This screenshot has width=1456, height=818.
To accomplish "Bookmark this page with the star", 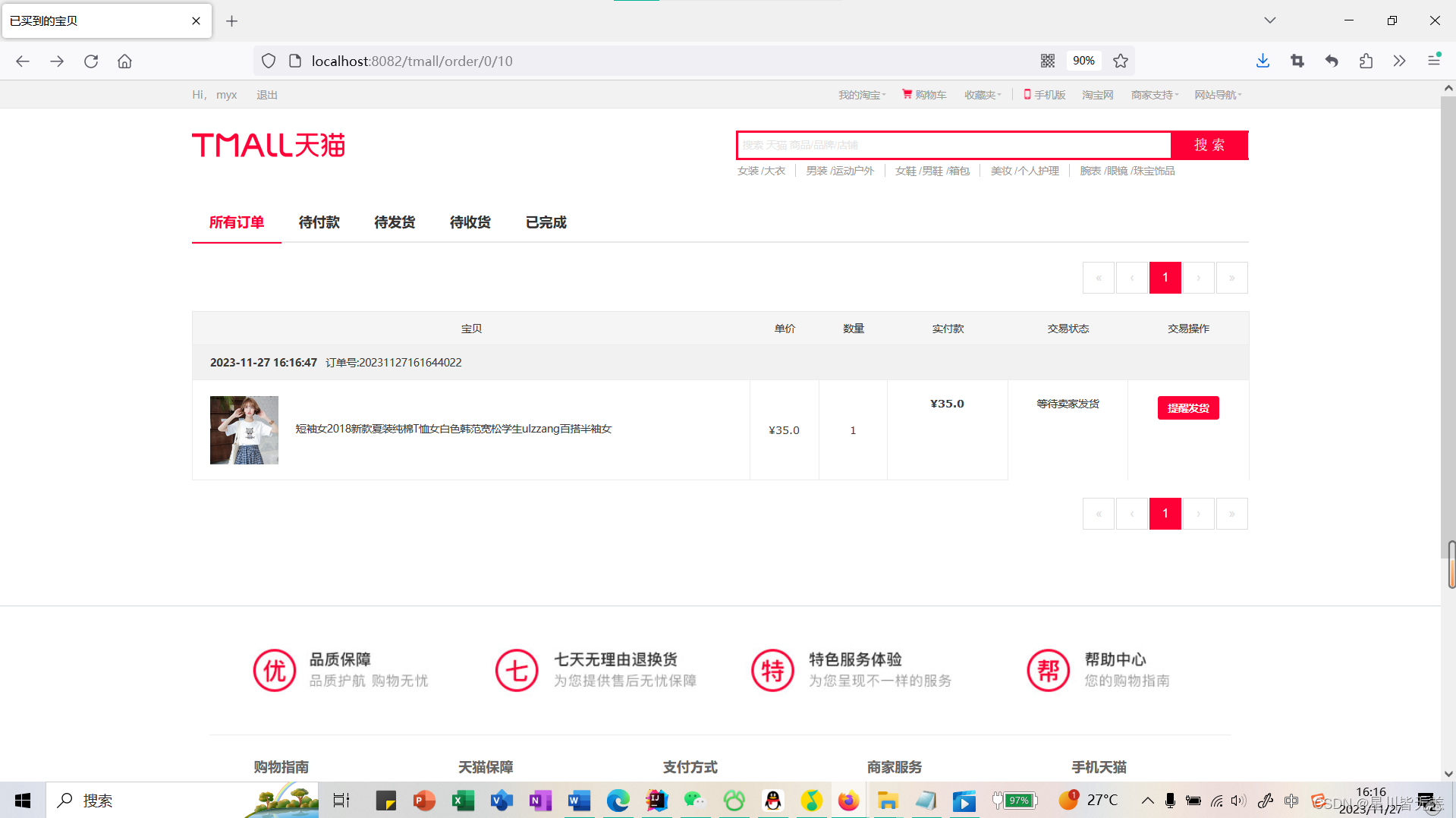I will 1121,61.
